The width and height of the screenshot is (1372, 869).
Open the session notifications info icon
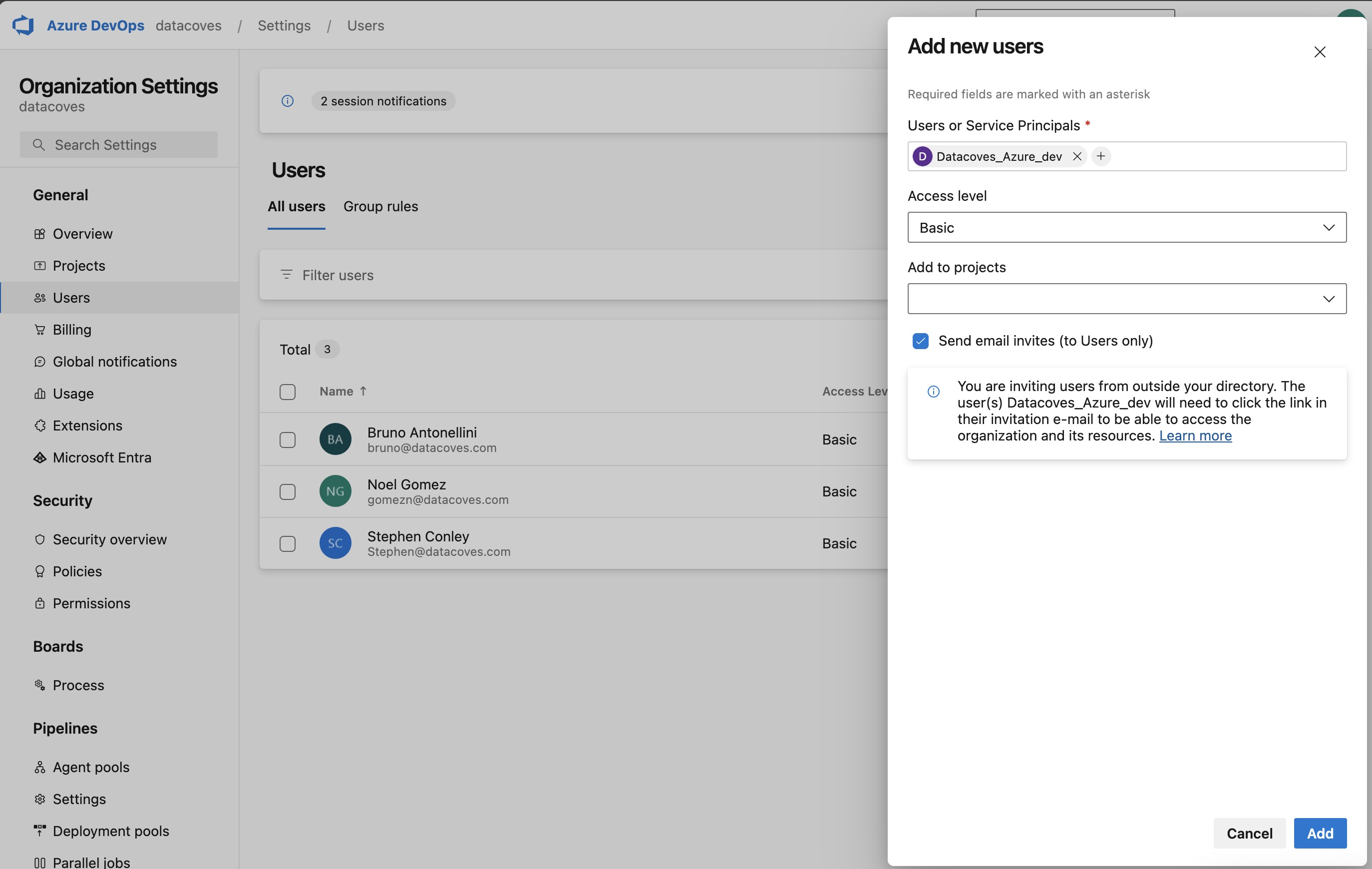(288, 101)
